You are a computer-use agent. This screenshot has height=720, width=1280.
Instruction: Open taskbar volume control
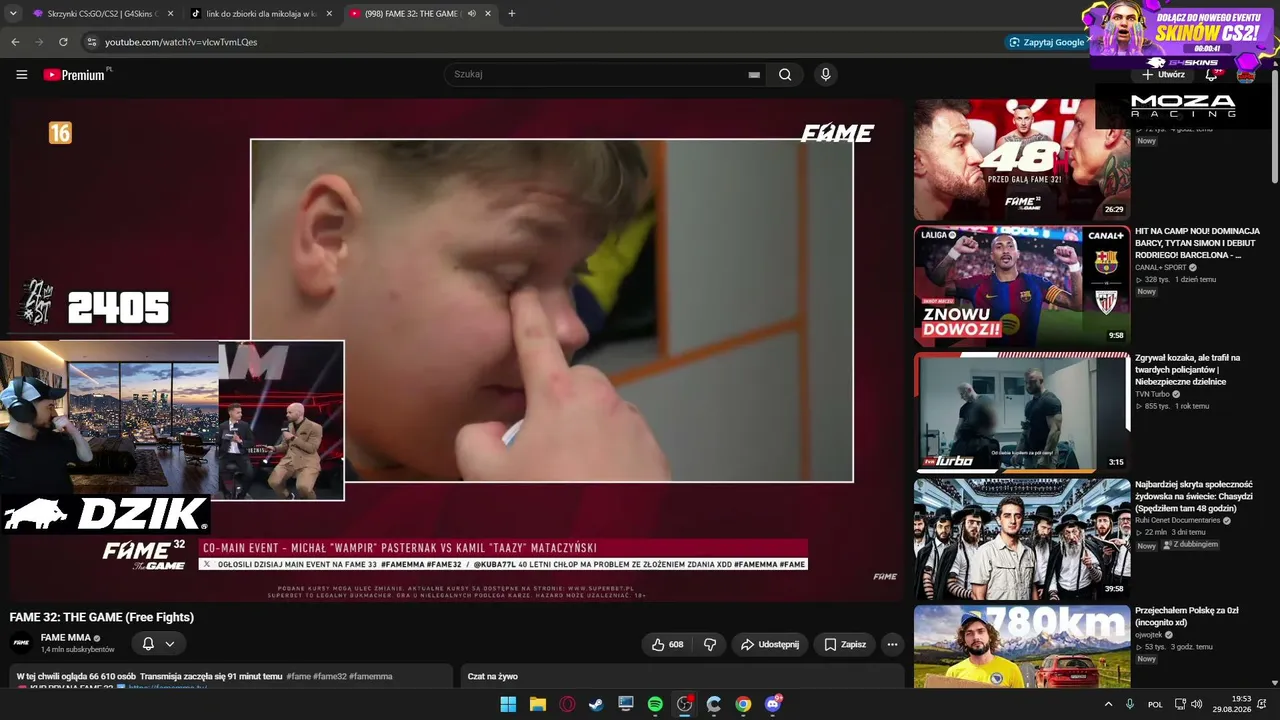[1197, 704]
